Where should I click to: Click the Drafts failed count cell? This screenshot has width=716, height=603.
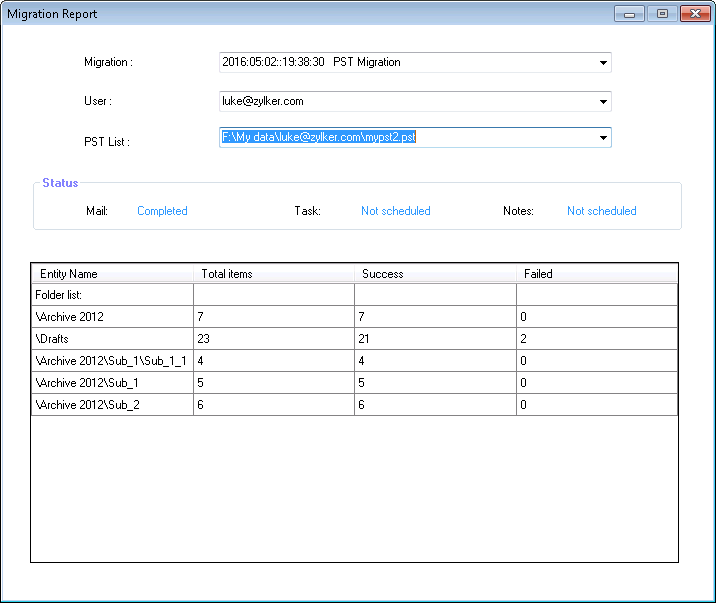pyautogui.click(x=596, y=339)
